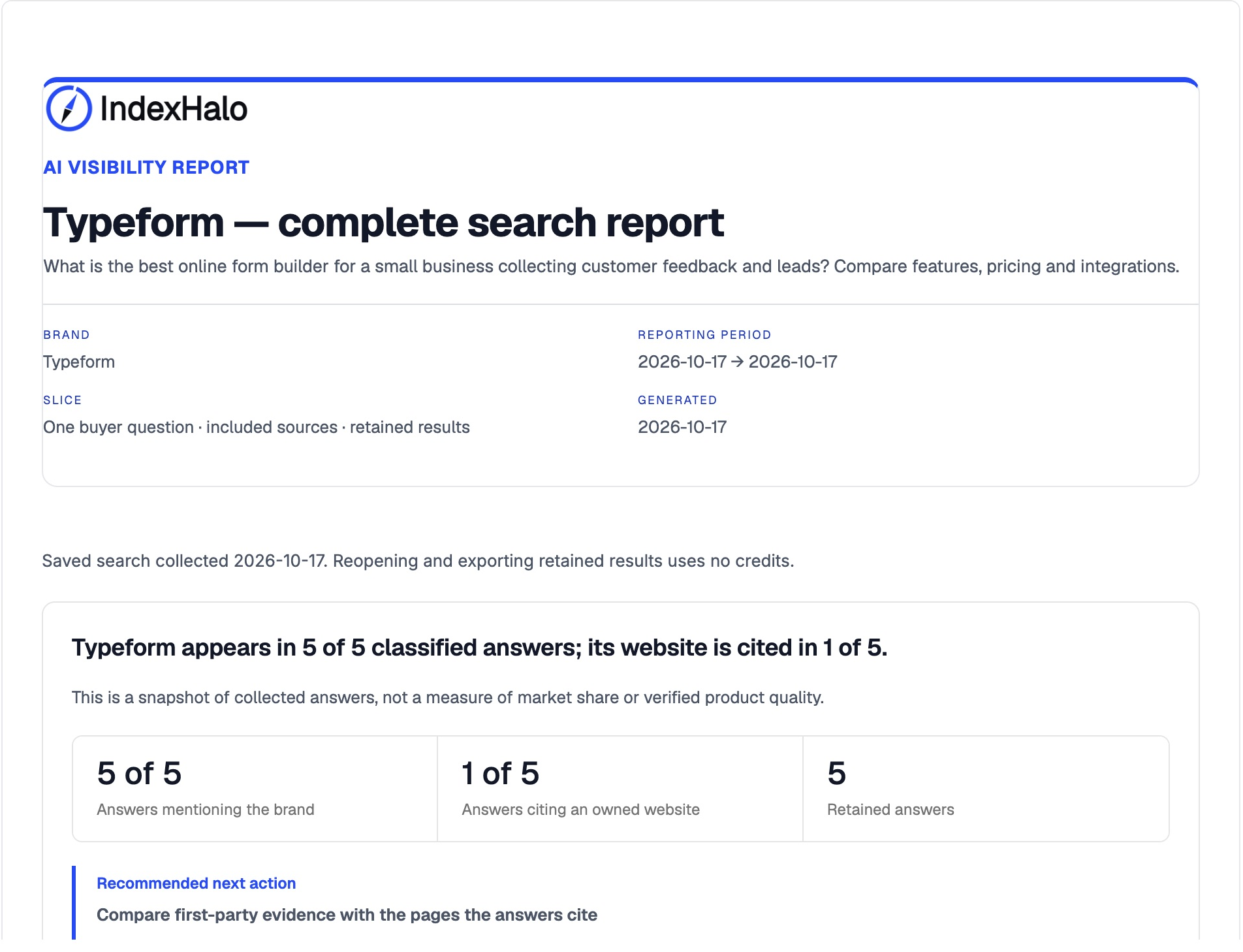The image size is (1243, 952).
Task: Select the reporting period date range value
Action: click(x=738, y=362)
